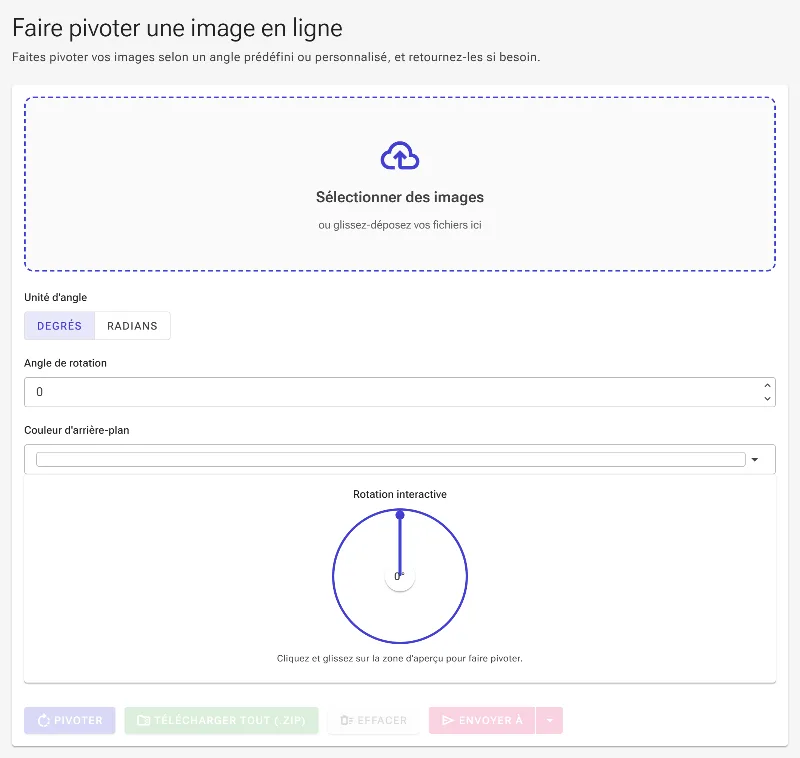Click the 0° center of rotation dial
Image resolution: width=800 pixels, height=758 pixels.
(399, 576)
